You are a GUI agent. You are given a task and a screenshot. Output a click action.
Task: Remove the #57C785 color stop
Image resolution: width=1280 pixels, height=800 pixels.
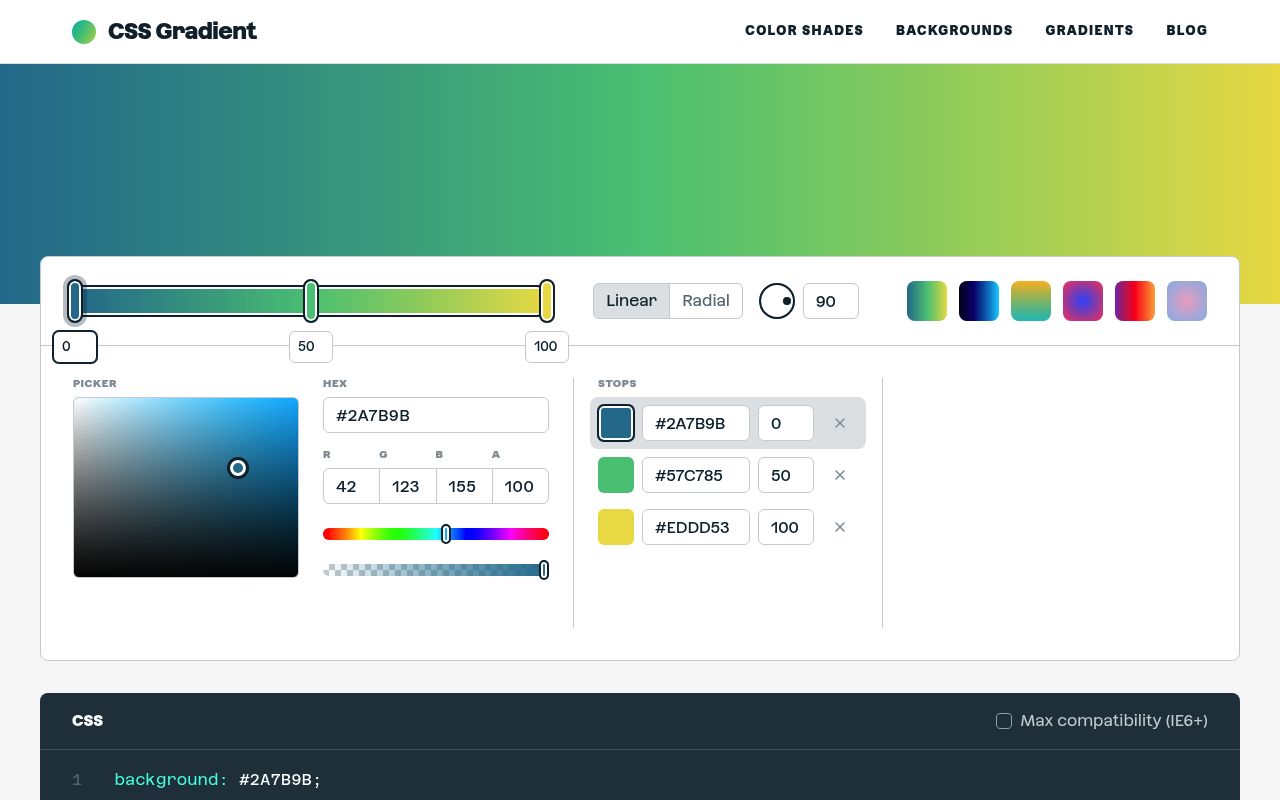click(x=840, y=475)
